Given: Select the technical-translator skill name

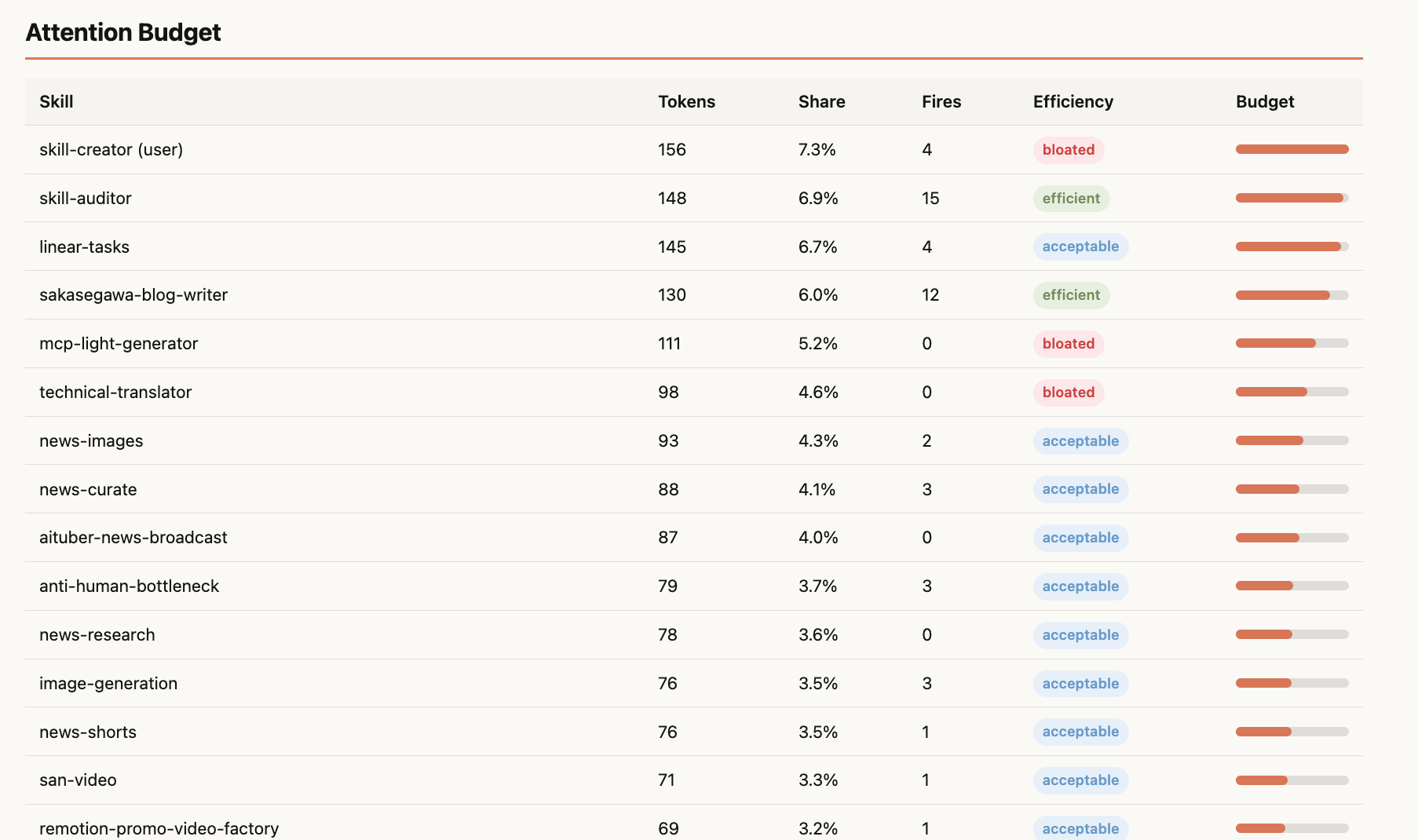Looking at the screenshot, I should [115, 393].
